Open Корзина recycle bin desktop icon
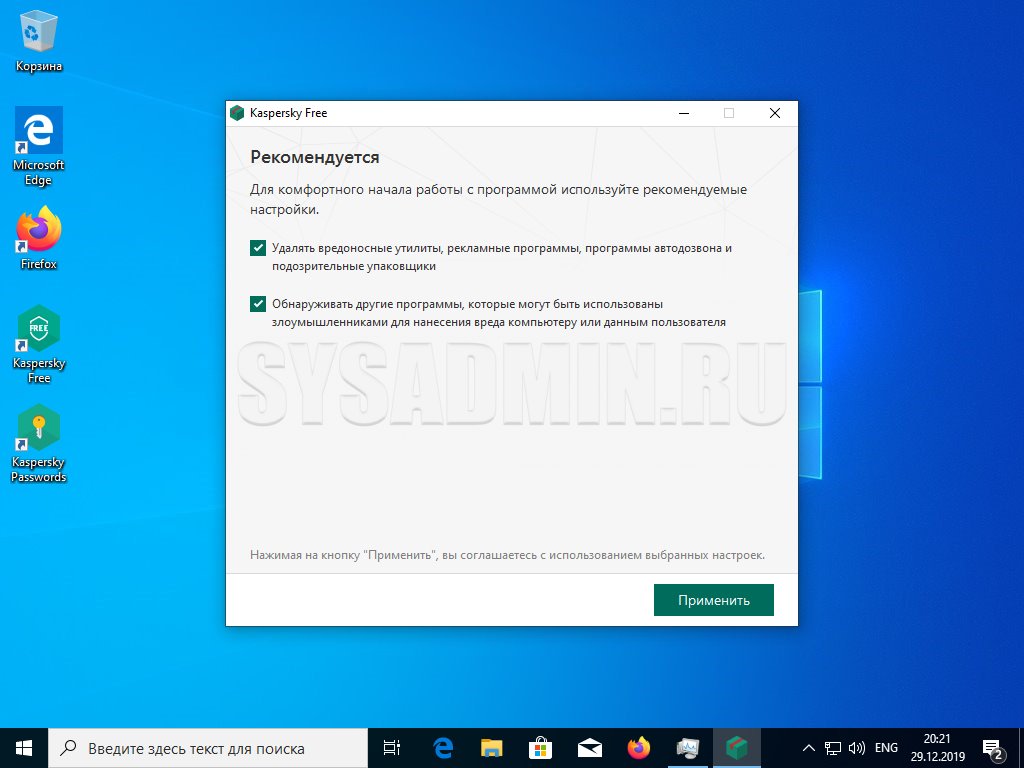Viewport: 1024px width, 768px height. coord(39,38)
